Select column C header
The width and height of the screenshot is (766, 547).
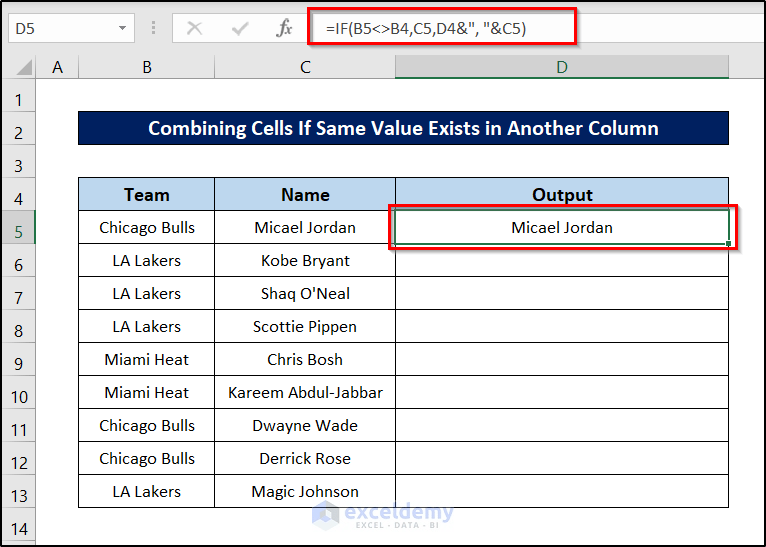[305, 67]
